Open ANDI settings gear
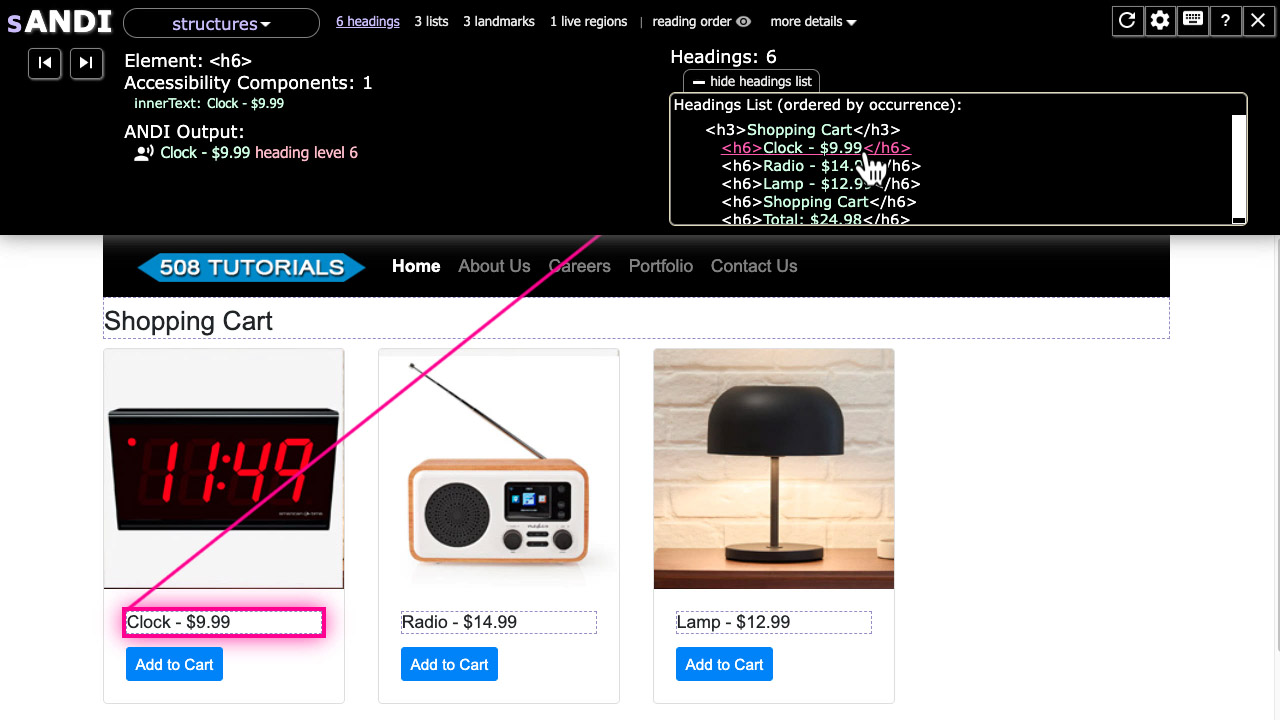This screenshot has width=1280, height=720. point(1160,21)
